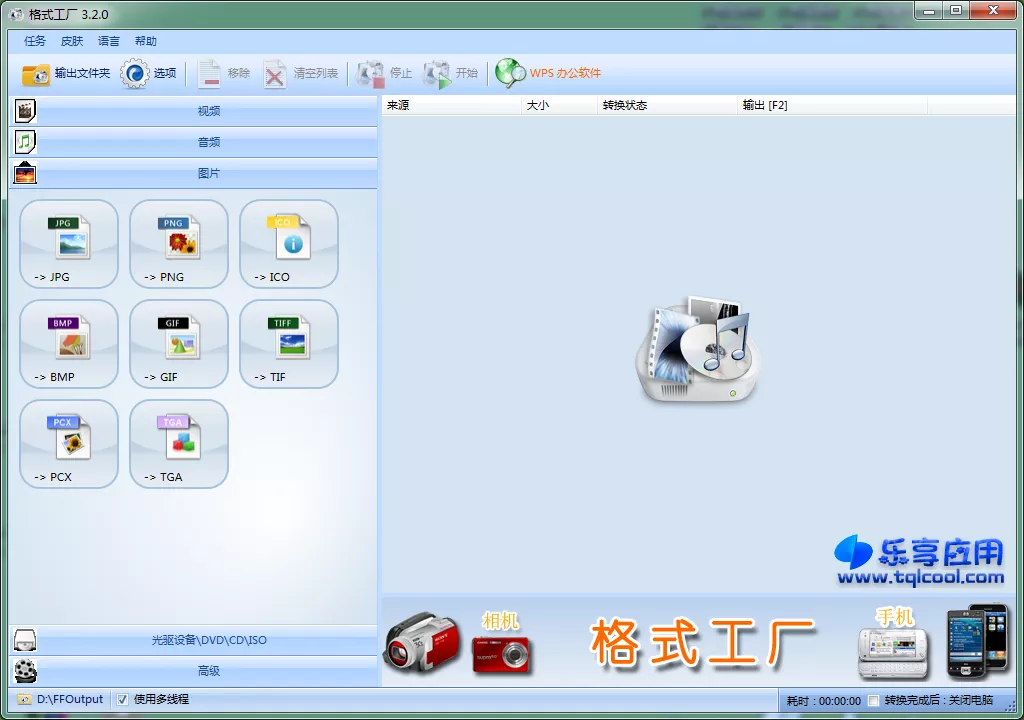The height and width of the screenshot is (720, 1024).
Task: Select the convert to JPG image tool
Action: pos(68,243)
